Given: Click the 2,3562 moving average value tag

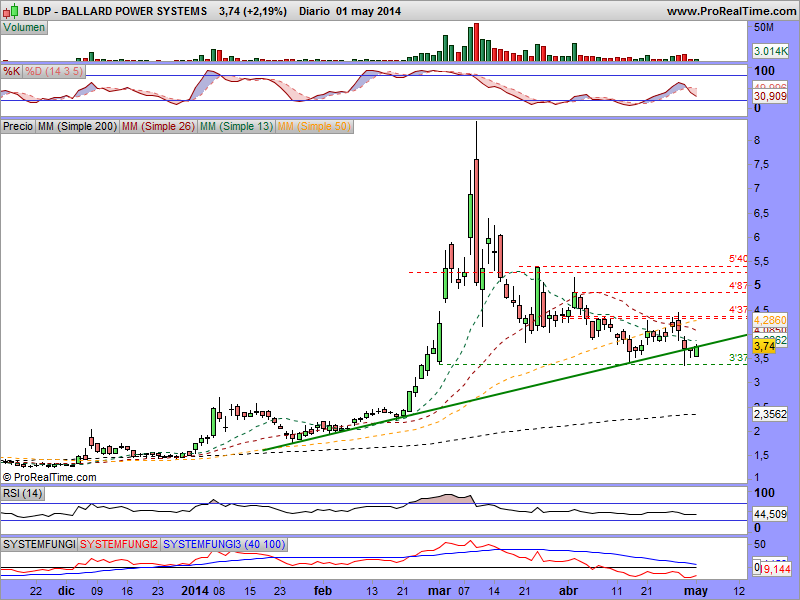Looking at the screenshot, I should pyautogui.click(x=770, y=414).
